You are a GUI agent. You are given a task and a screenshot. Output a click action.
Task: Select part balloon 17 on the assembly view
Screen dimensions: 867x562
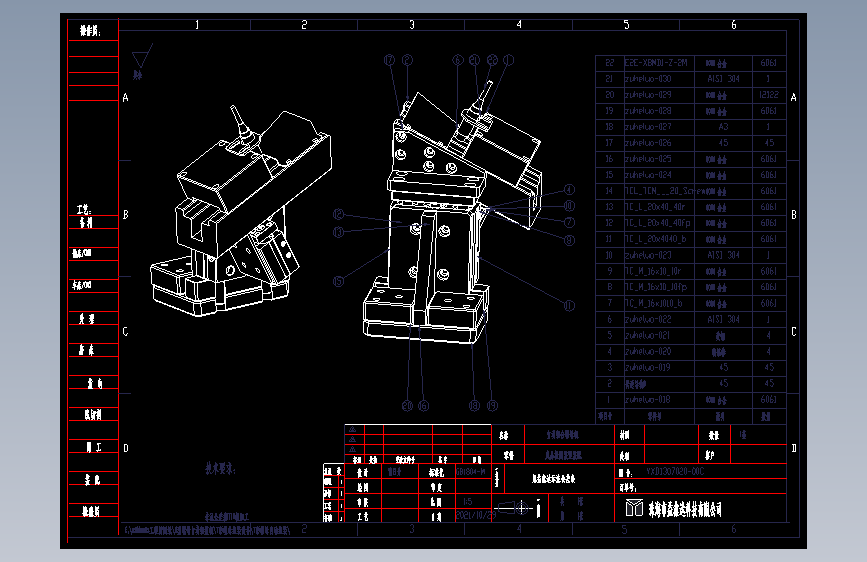click(389, 60)
